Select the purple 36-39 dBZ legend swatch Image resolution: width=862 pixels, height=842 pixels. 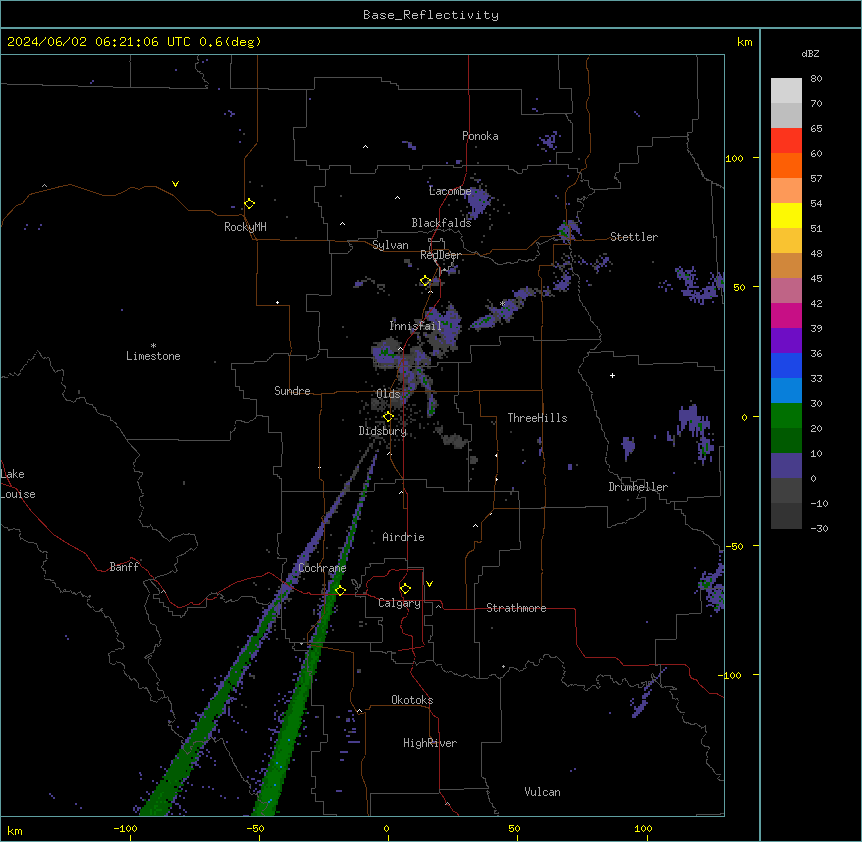click(x=786, y=341)
